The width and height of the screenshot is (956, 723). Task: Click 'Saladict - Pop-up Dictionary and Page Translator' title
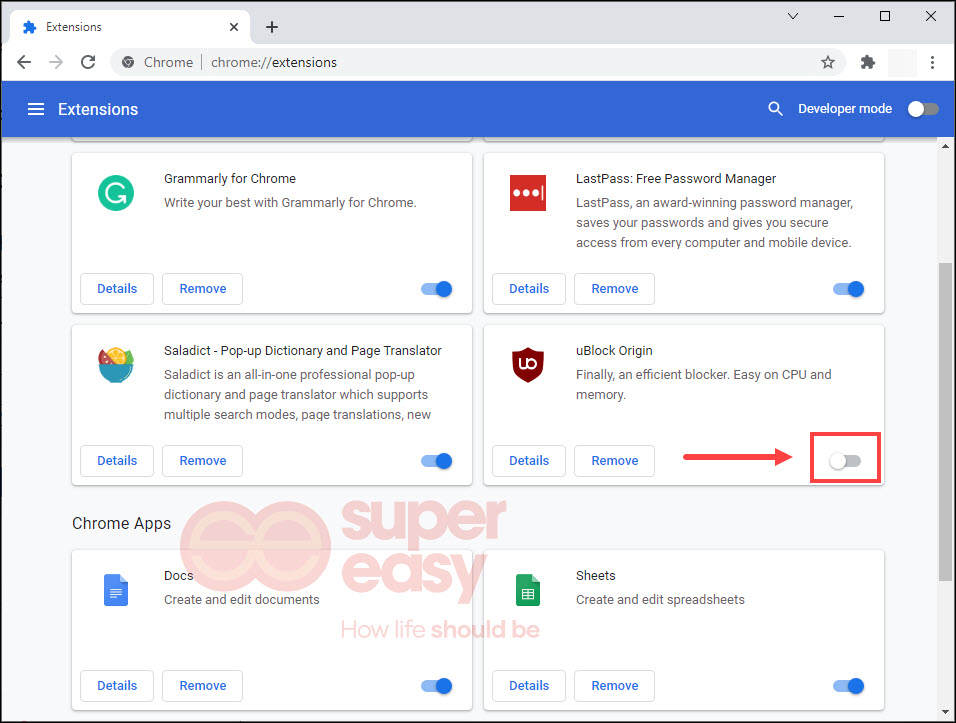pyautogui.click(x=302, y=351)
